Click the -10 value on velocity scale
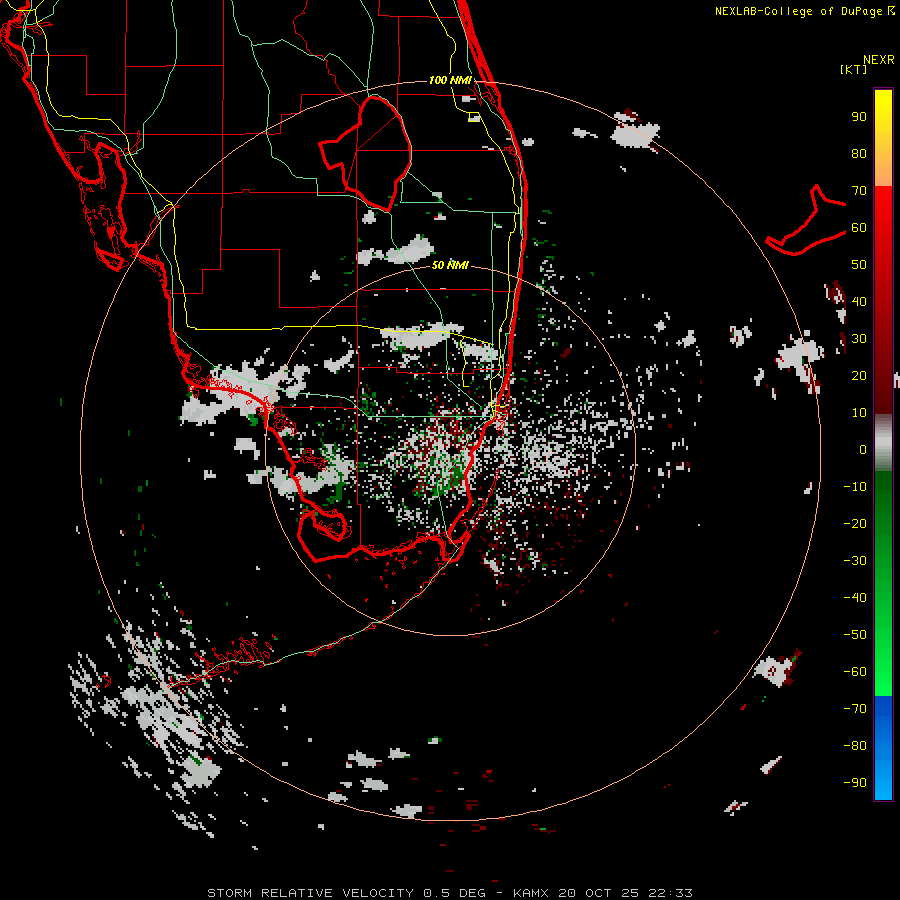900x900 pixels. click(855, 487)
